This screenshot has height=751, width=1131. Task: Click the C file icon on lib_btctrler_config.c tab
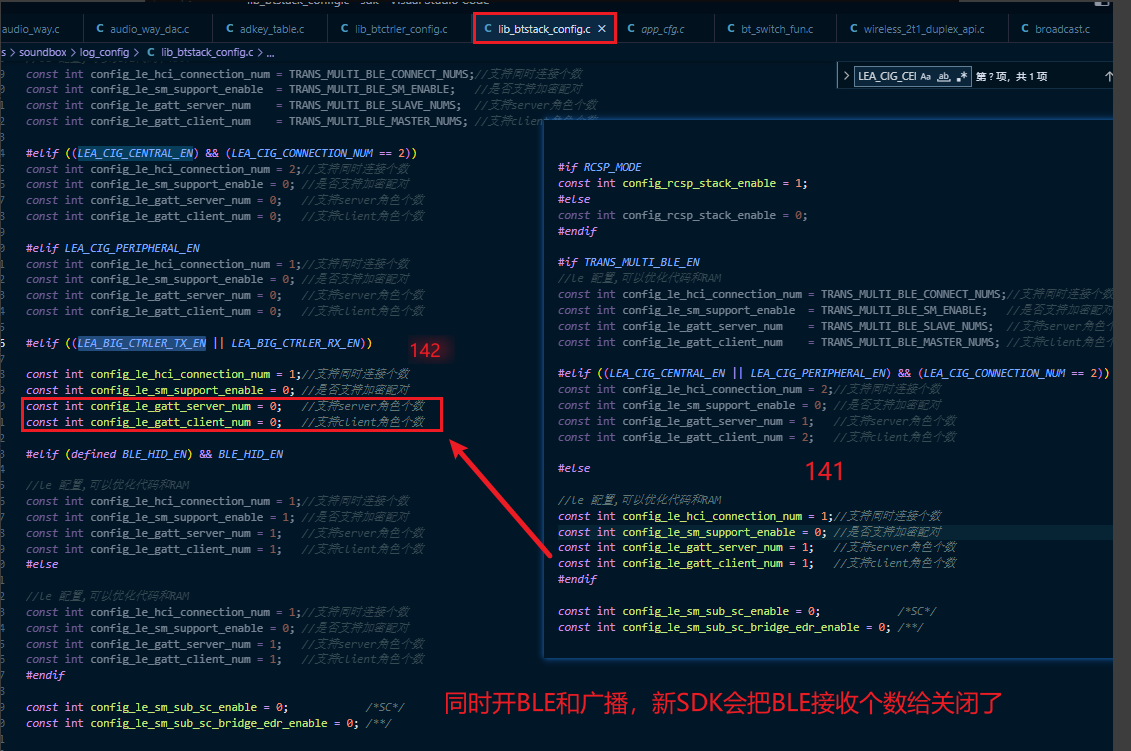[x=345, y=29]
